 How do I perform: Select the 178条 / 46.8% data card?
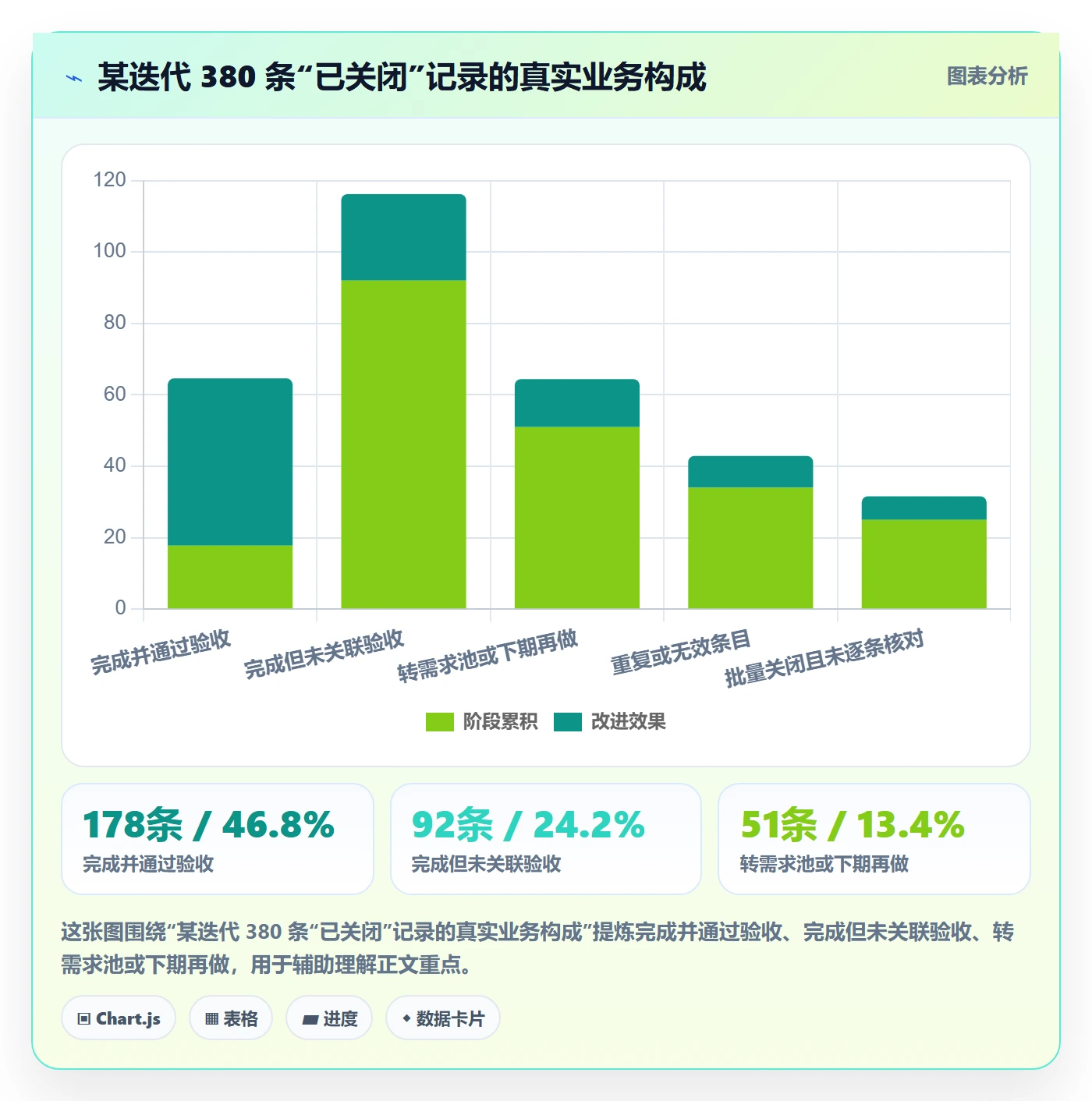218,839
